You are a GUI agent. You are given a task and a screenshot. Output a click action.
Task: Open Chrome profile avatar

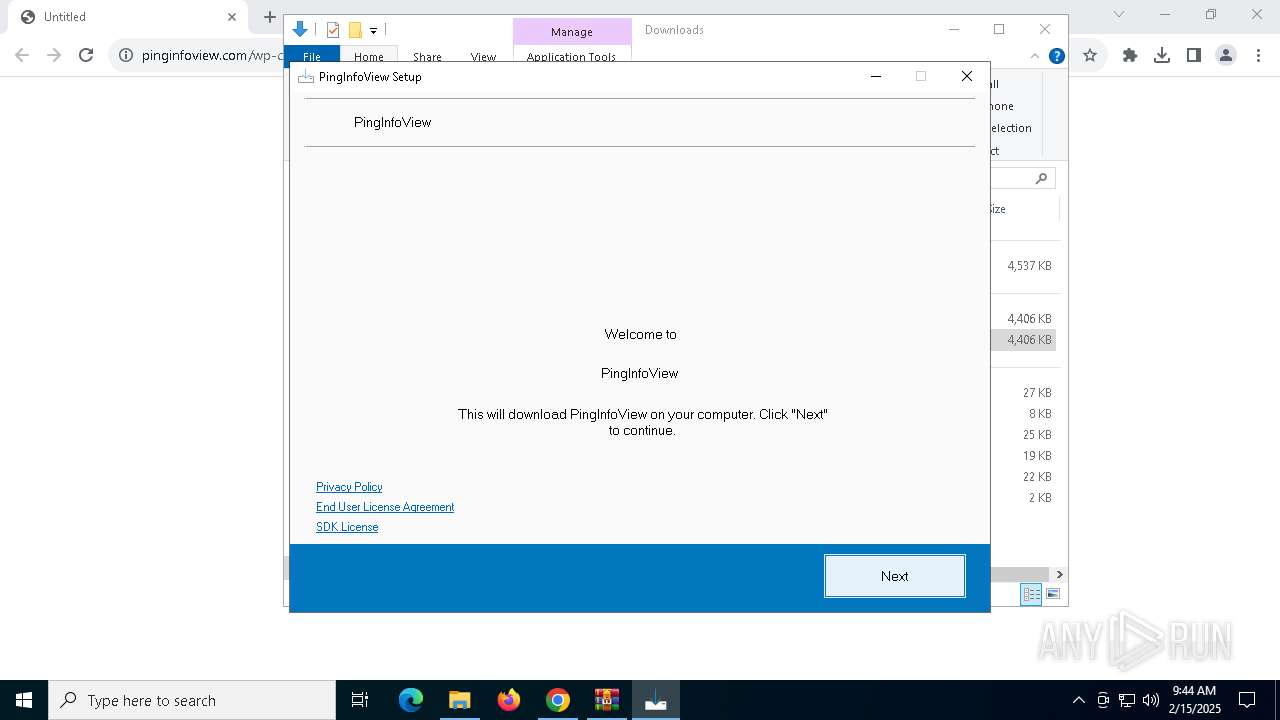coord(1226,56)
